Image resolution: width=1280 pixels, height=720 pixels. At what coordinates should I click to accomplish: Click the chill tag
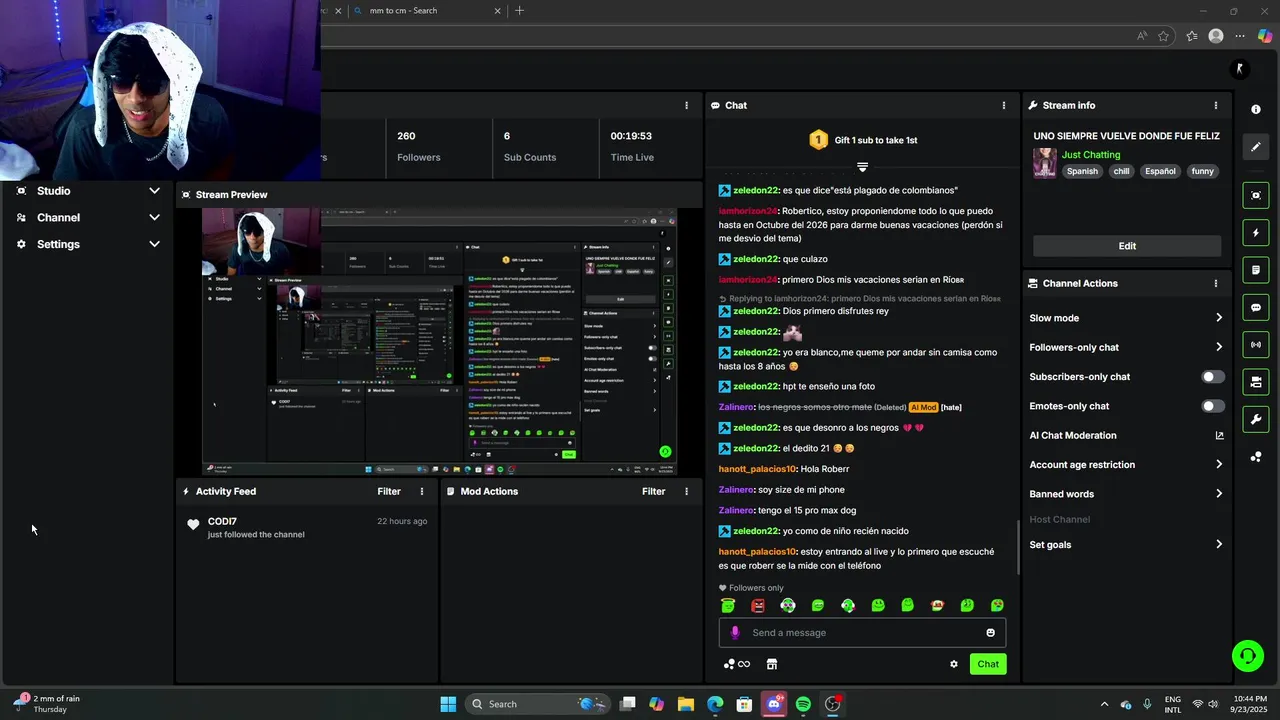point(1121,171)
